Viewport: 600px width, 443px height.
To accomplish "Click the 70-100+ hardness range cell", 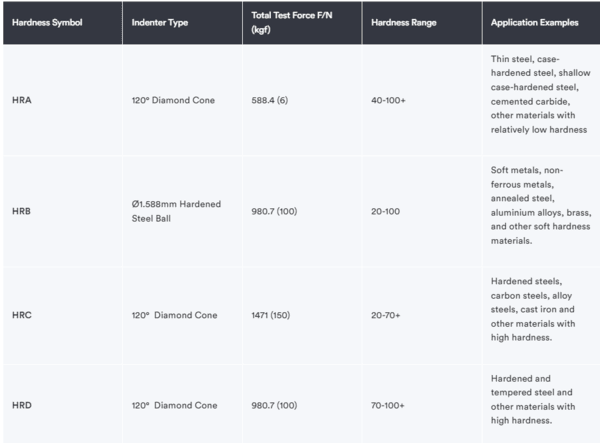I will tap(390, 404).
